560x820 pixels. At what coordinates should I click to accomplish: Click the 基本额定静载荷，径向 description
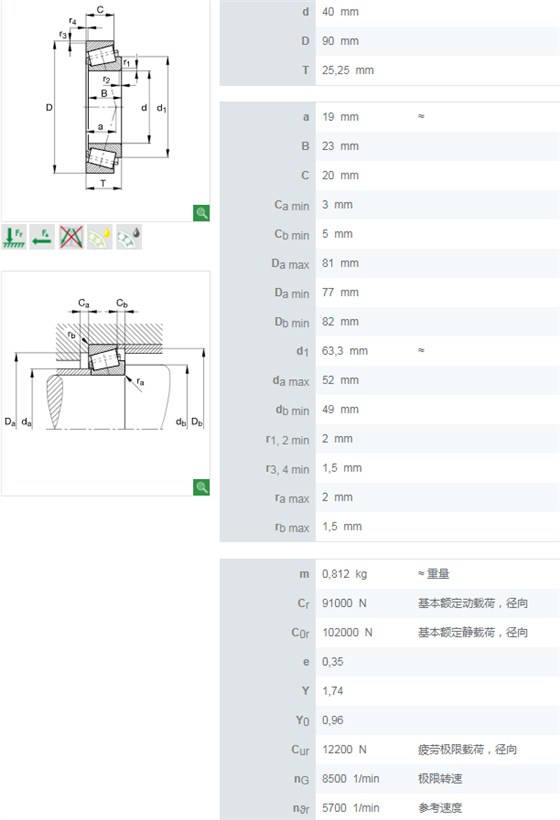473,633
